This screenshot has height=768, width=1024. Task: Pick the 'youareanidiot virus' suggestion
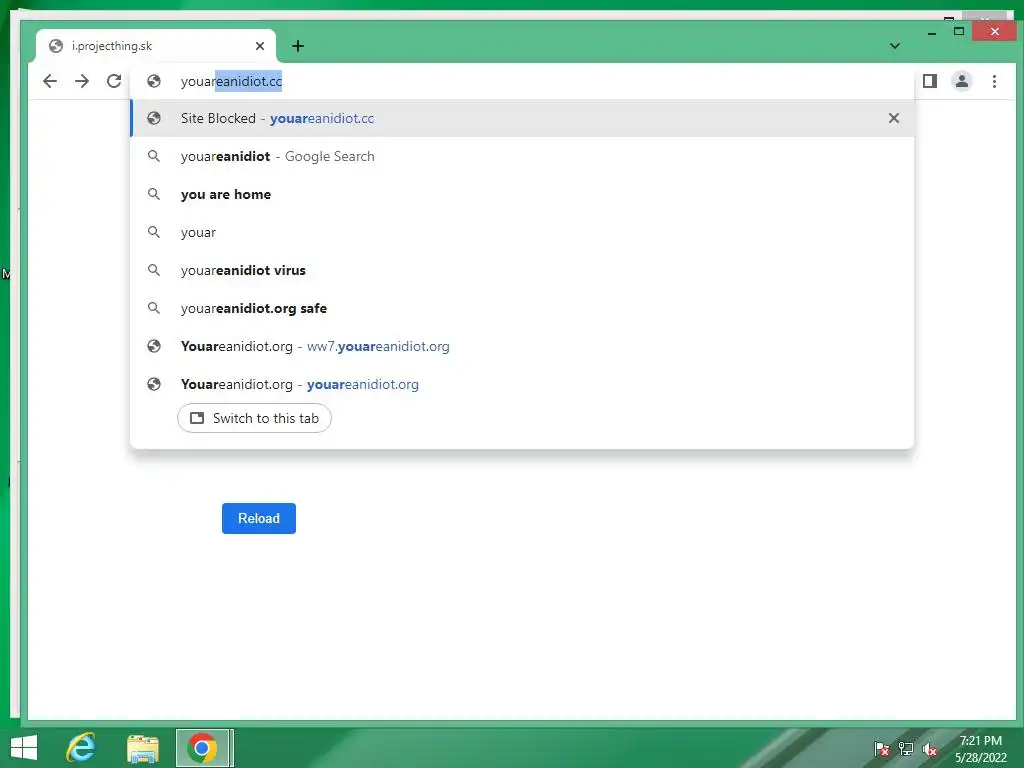[x=522, y=270]
